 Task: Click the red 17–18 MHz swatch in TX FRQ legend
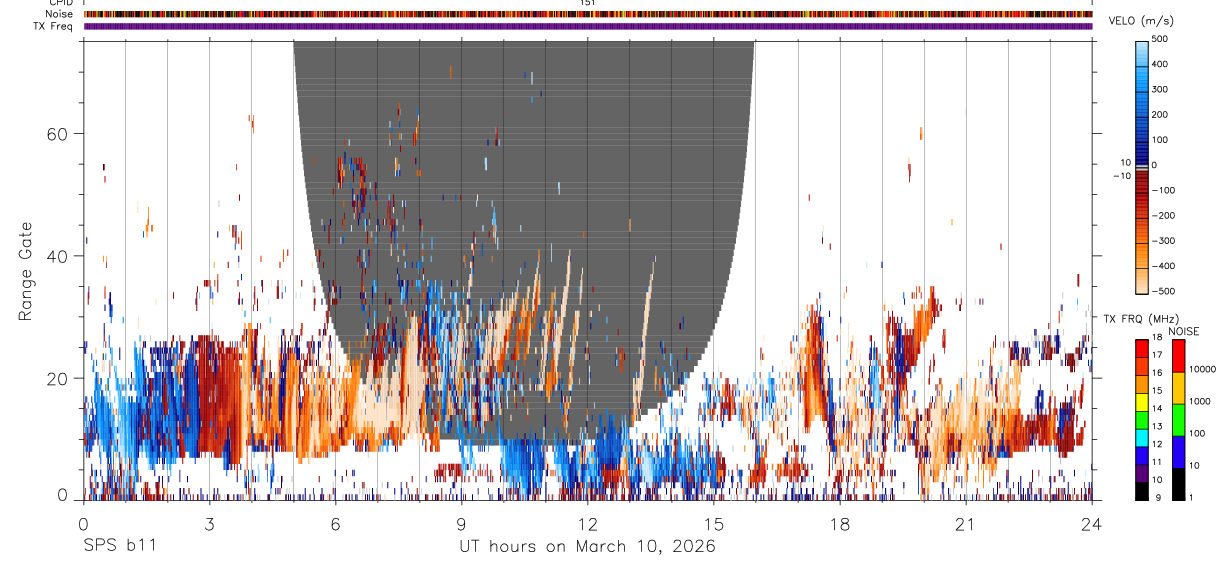pyautogui.click(x=1141, y=349)
